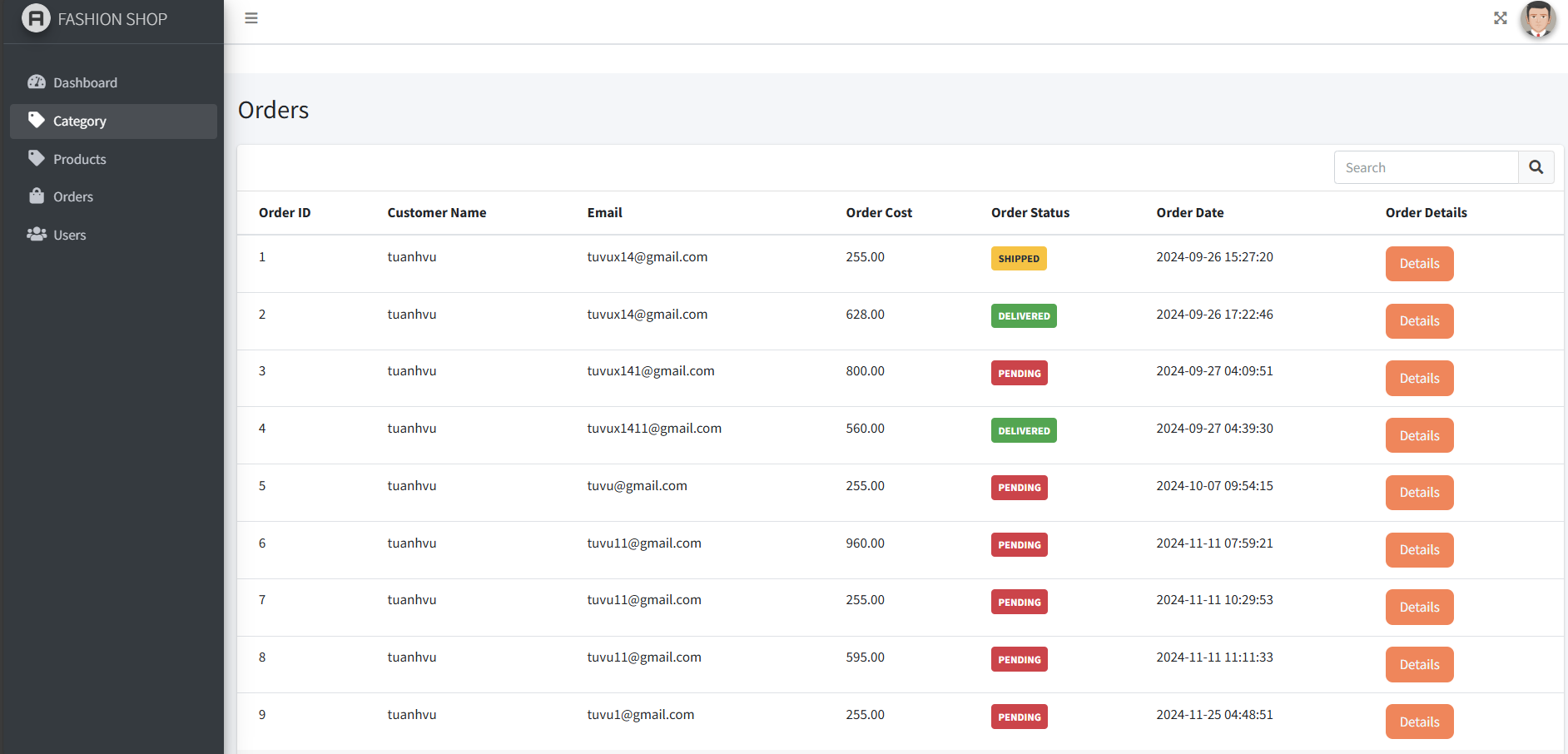The image size is (1568, 754).
Task: Click the Dashboard gauge icon
Action: pos(37,82)
